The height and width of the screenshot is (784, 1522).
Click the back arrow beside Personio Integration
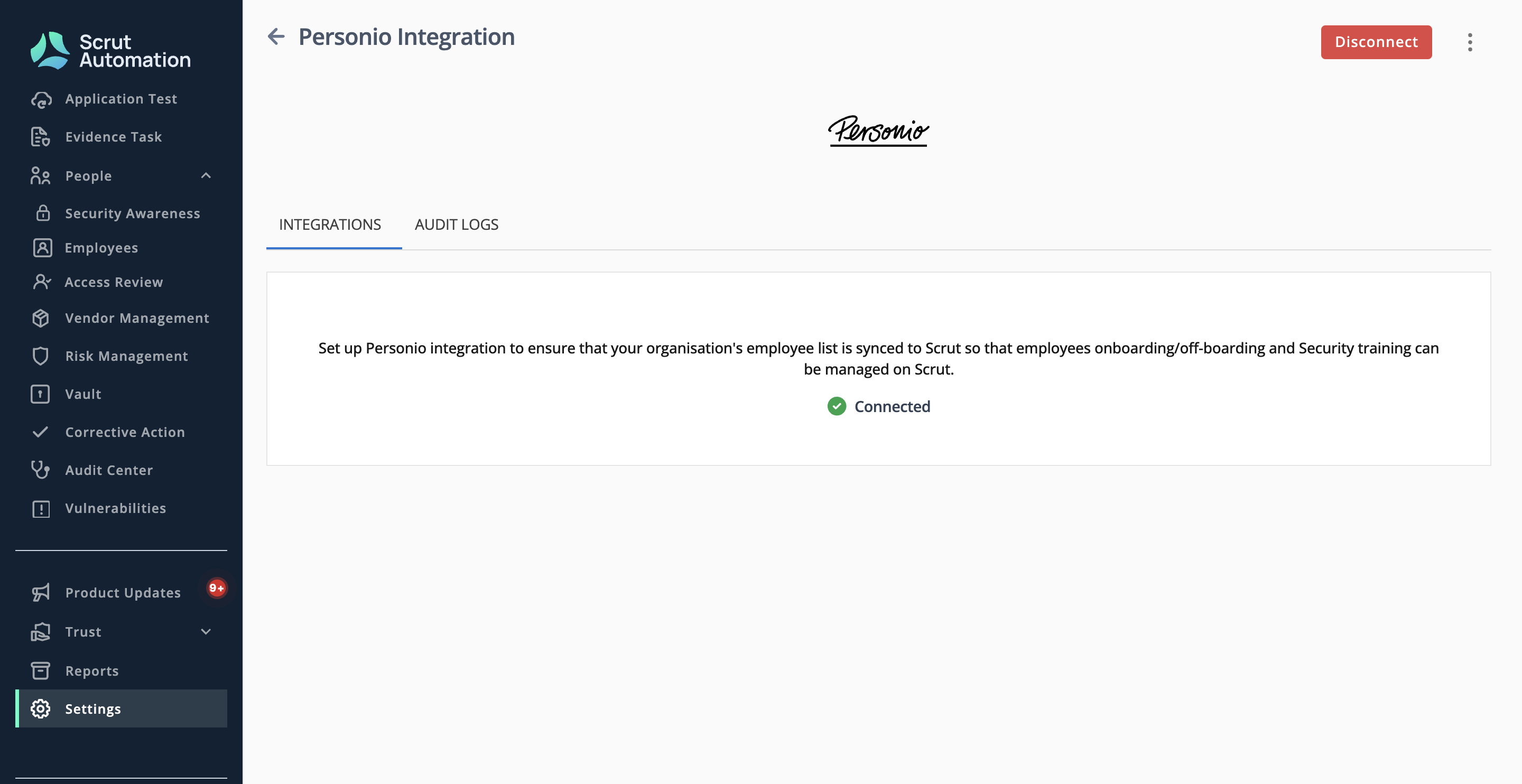pyautogui.click(x=276, y=36)
